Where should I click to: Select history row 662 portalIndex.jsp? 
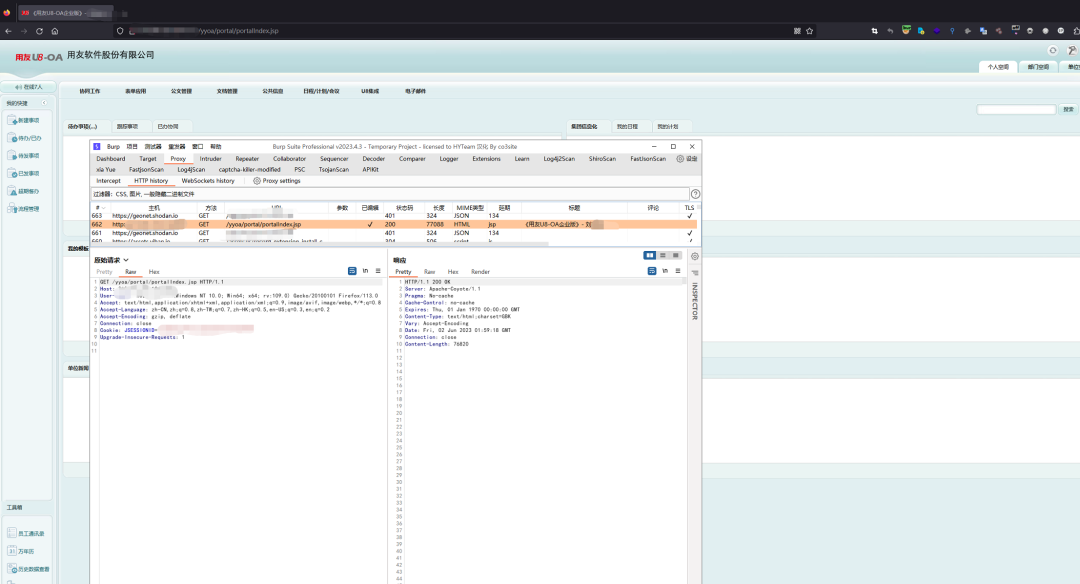(393, 225)
